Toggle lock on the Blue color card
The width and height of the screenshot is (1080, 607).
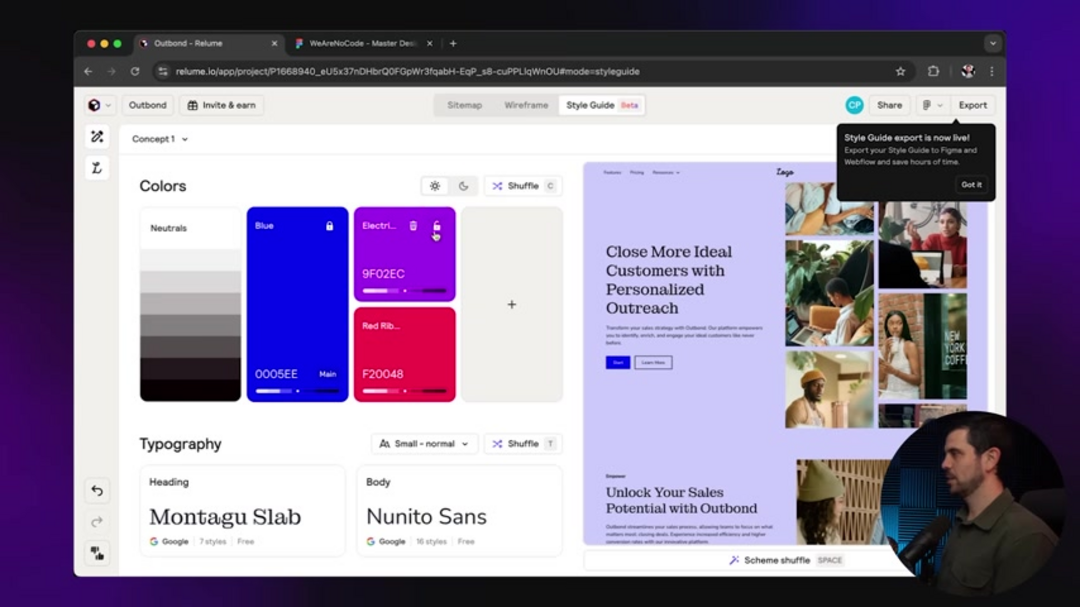pos(329,226)
